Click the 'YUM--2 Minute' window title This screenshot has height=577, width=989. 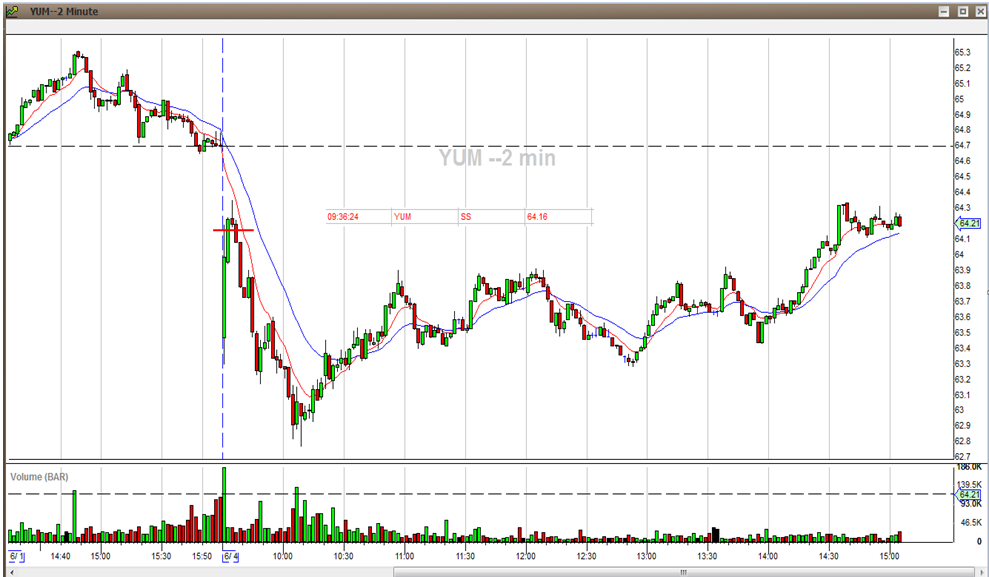pyautogui.click(x=64, y=11)
